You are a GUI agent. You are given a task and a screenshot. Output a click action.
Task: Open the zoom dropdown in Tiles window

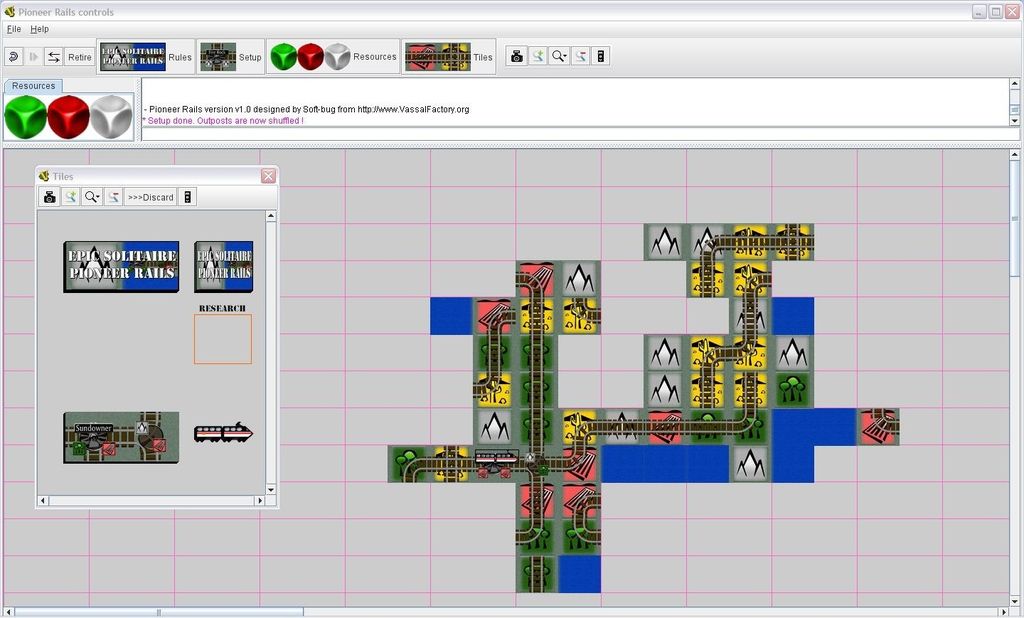91,197
